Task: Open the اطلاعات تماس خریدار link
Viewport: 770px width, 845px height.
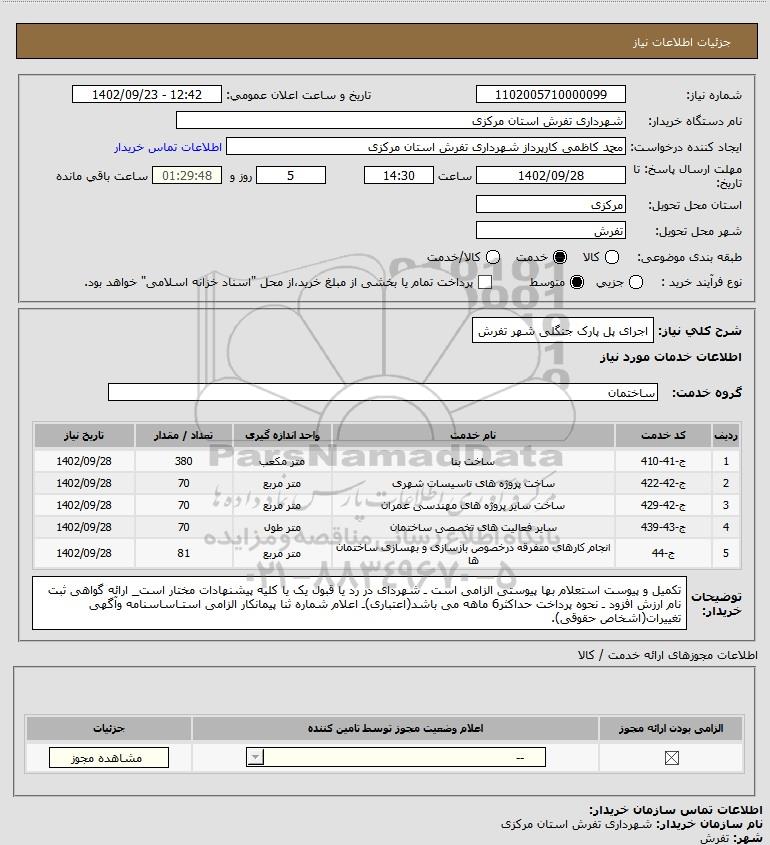Action: (168, 147)
